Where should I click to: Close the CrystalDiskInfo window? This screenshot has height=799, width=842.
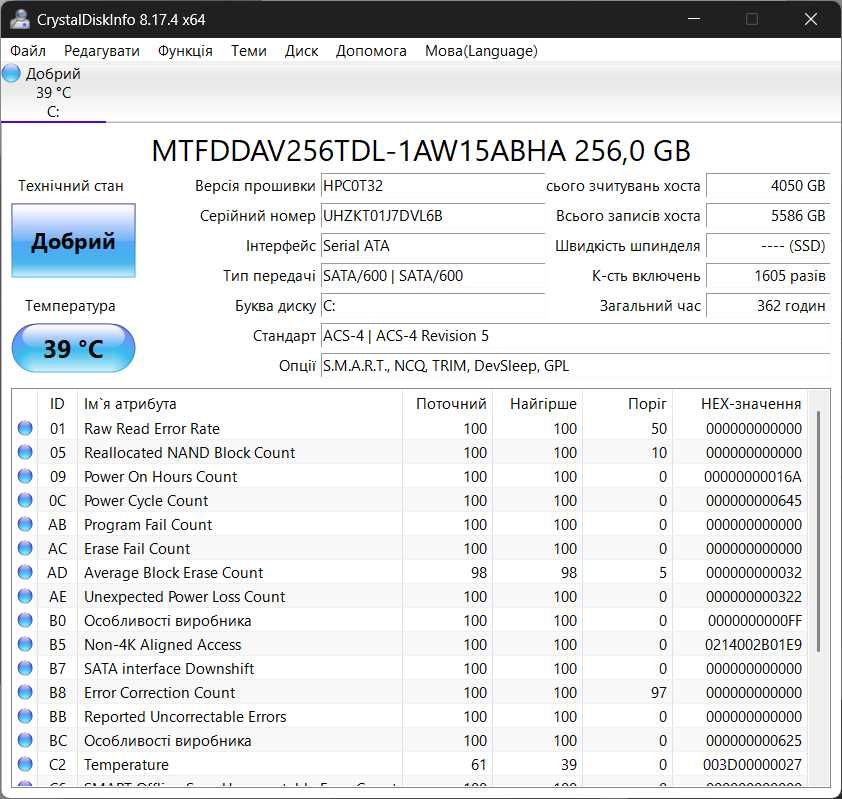point(810,19)
